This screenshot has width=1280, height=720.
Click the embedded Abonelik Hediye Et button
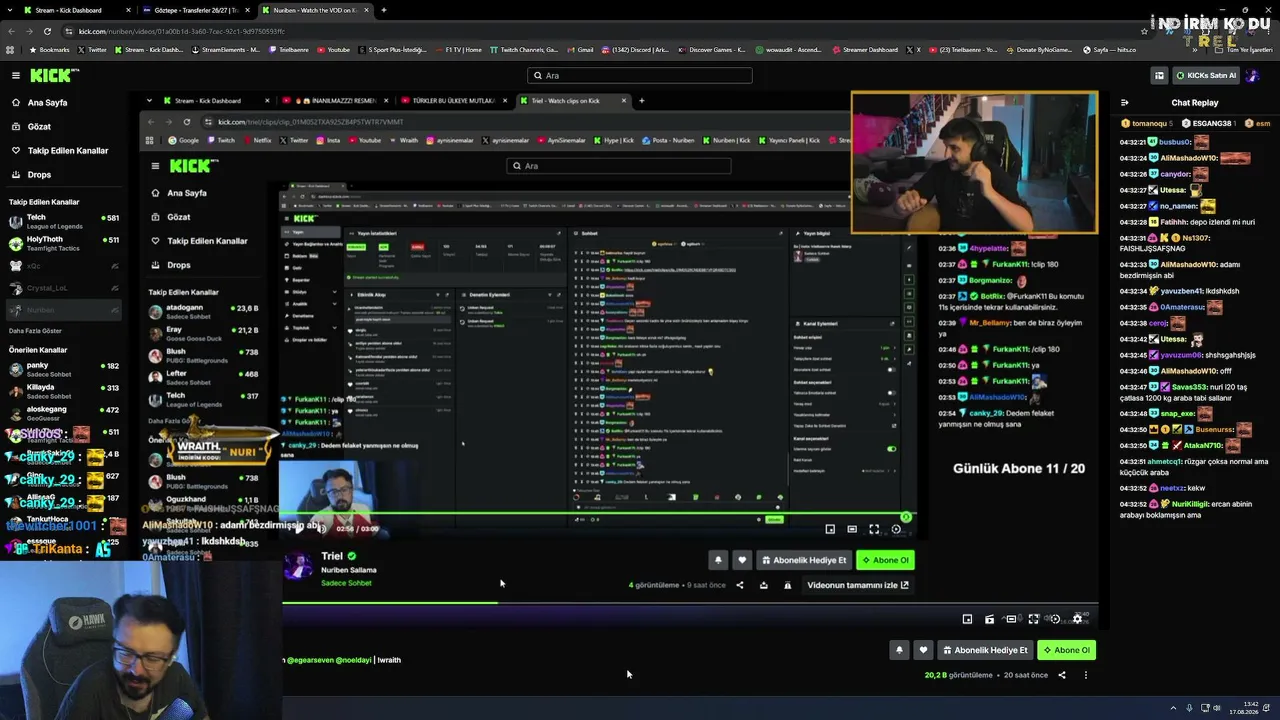[805, 560]
